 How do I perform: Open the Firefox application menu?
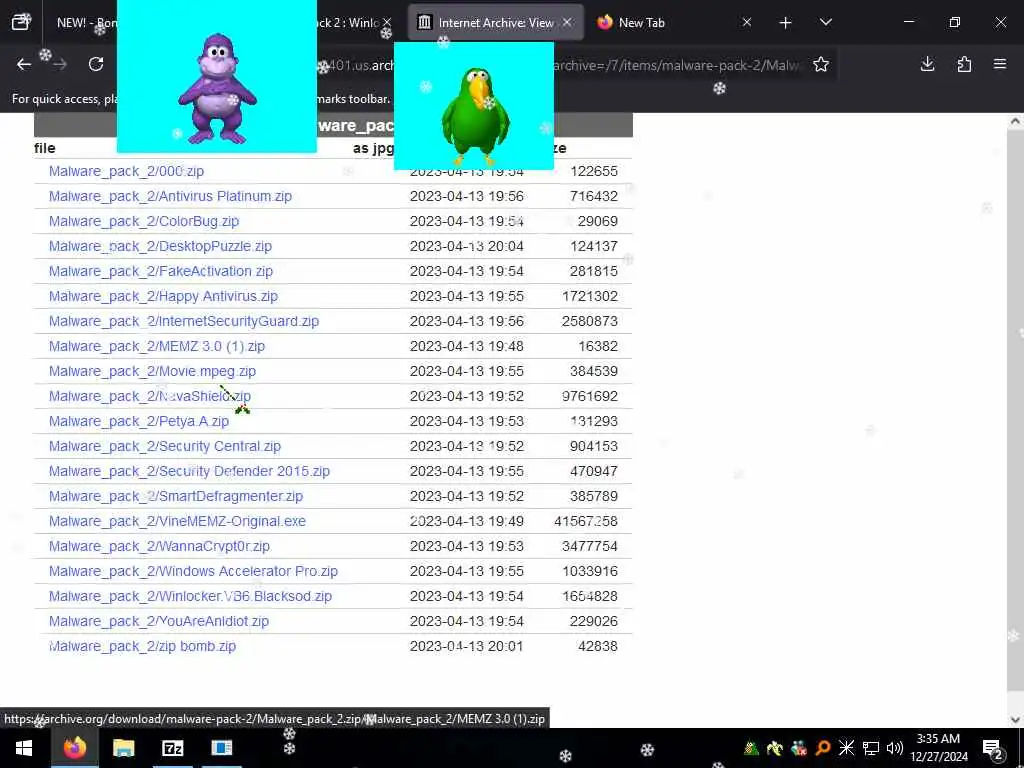pyautogui.click(x=1000, y=64)
